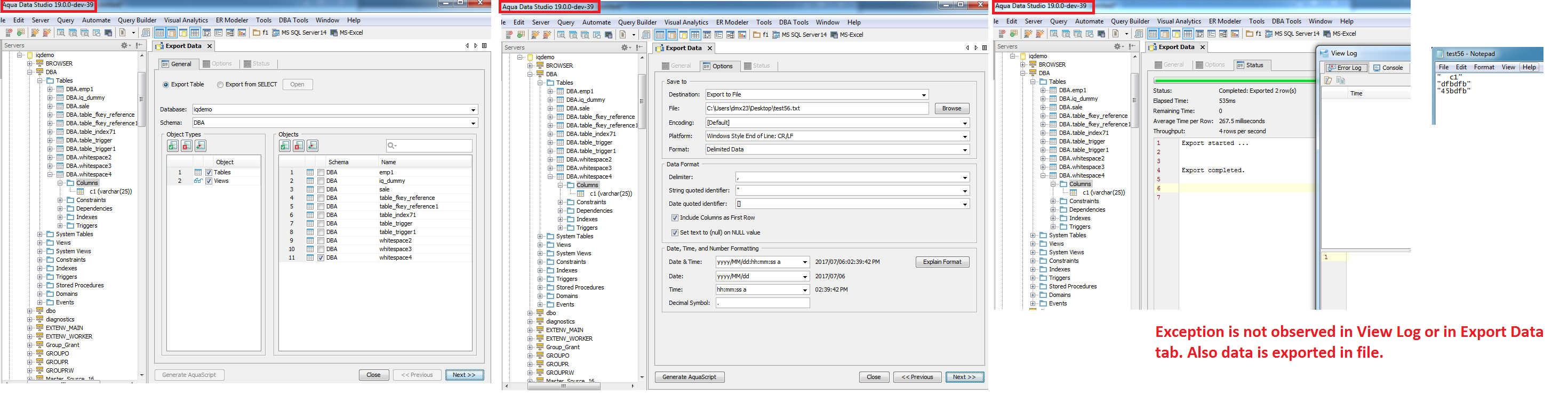The image size is (1568, 403).
Task: Click the Objects search filter field
Action: pyautogui.click(x=429, y=146)
